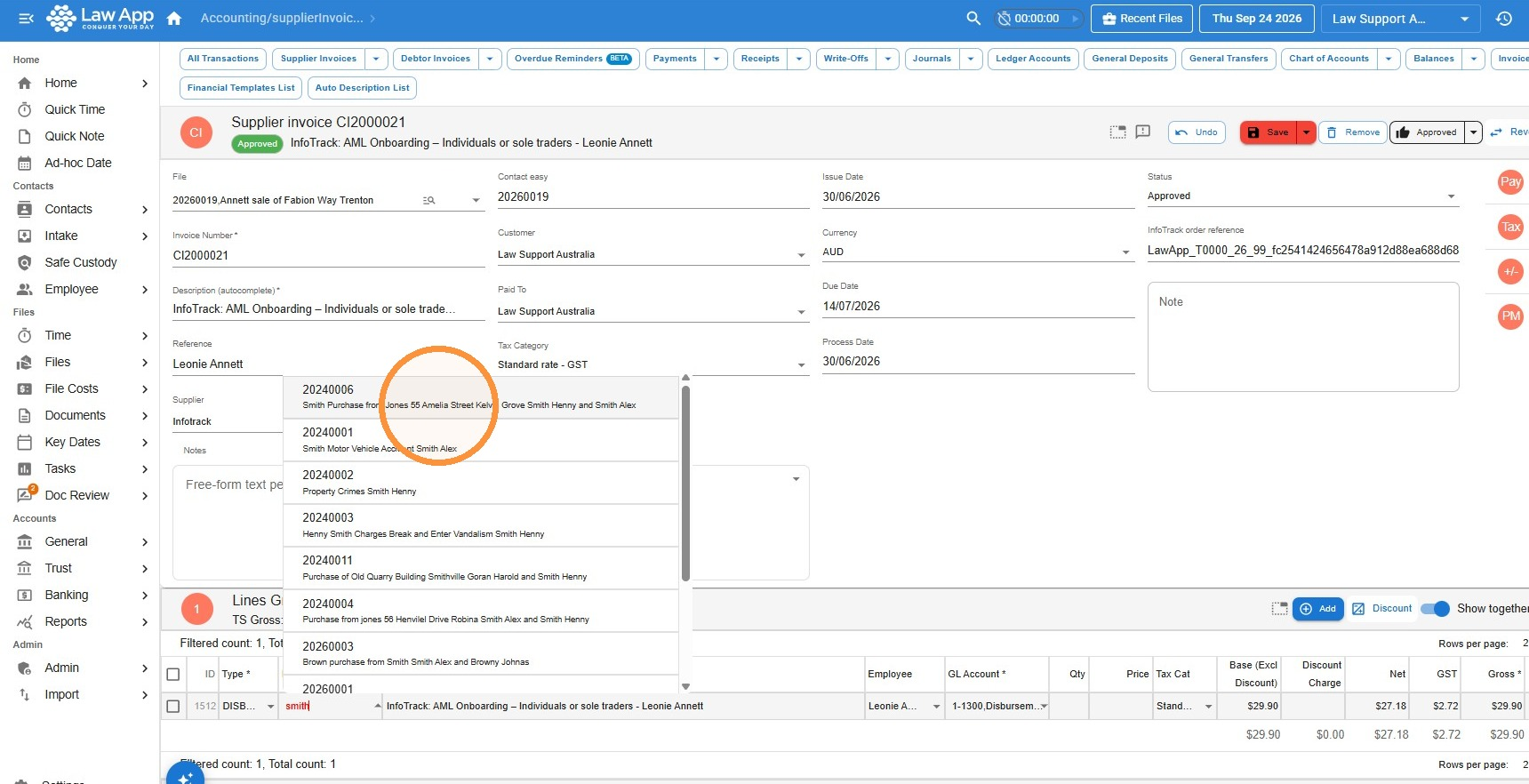Open the All Transactions tab

(223, 59)
